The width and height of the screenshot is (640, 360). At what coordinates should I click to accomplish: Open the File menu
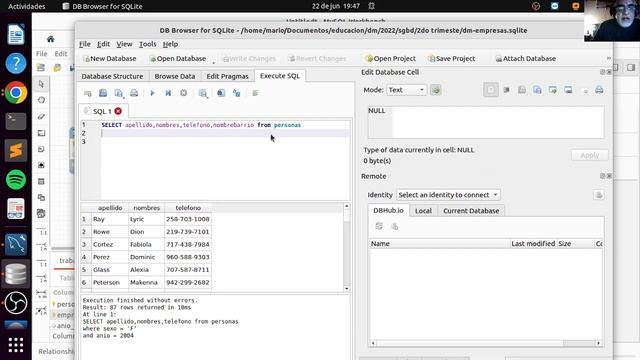[x=85, y=44]
